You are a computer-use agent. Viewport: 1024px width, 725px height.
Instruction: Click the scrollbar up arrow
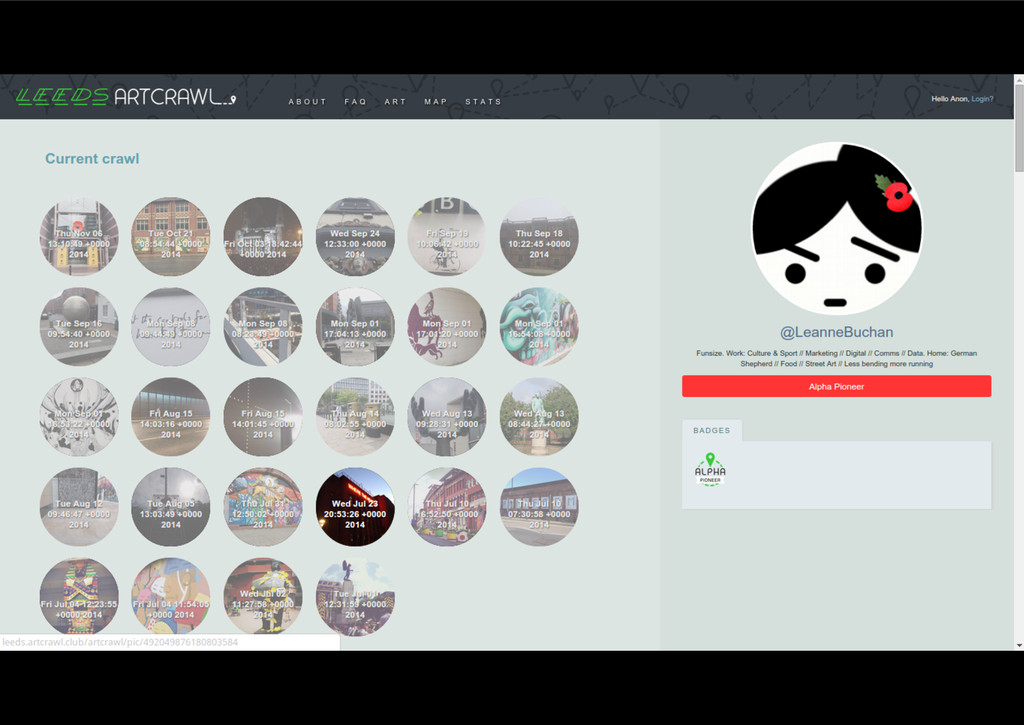click(1019, 79)
